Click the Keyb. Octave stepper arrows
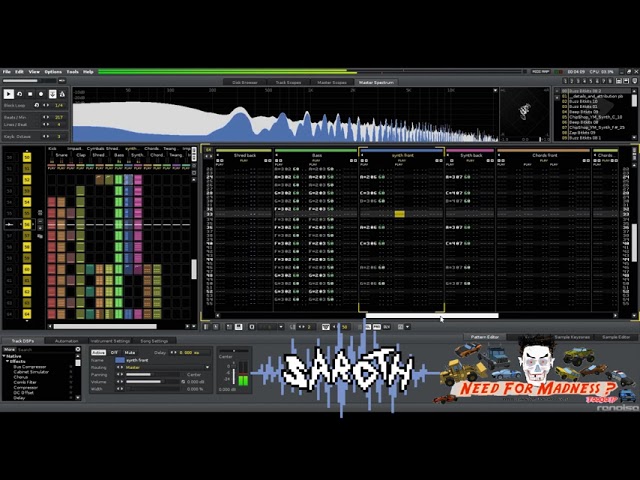The height and width of the screenshot is (480, 640). click(x=46, y=136)
